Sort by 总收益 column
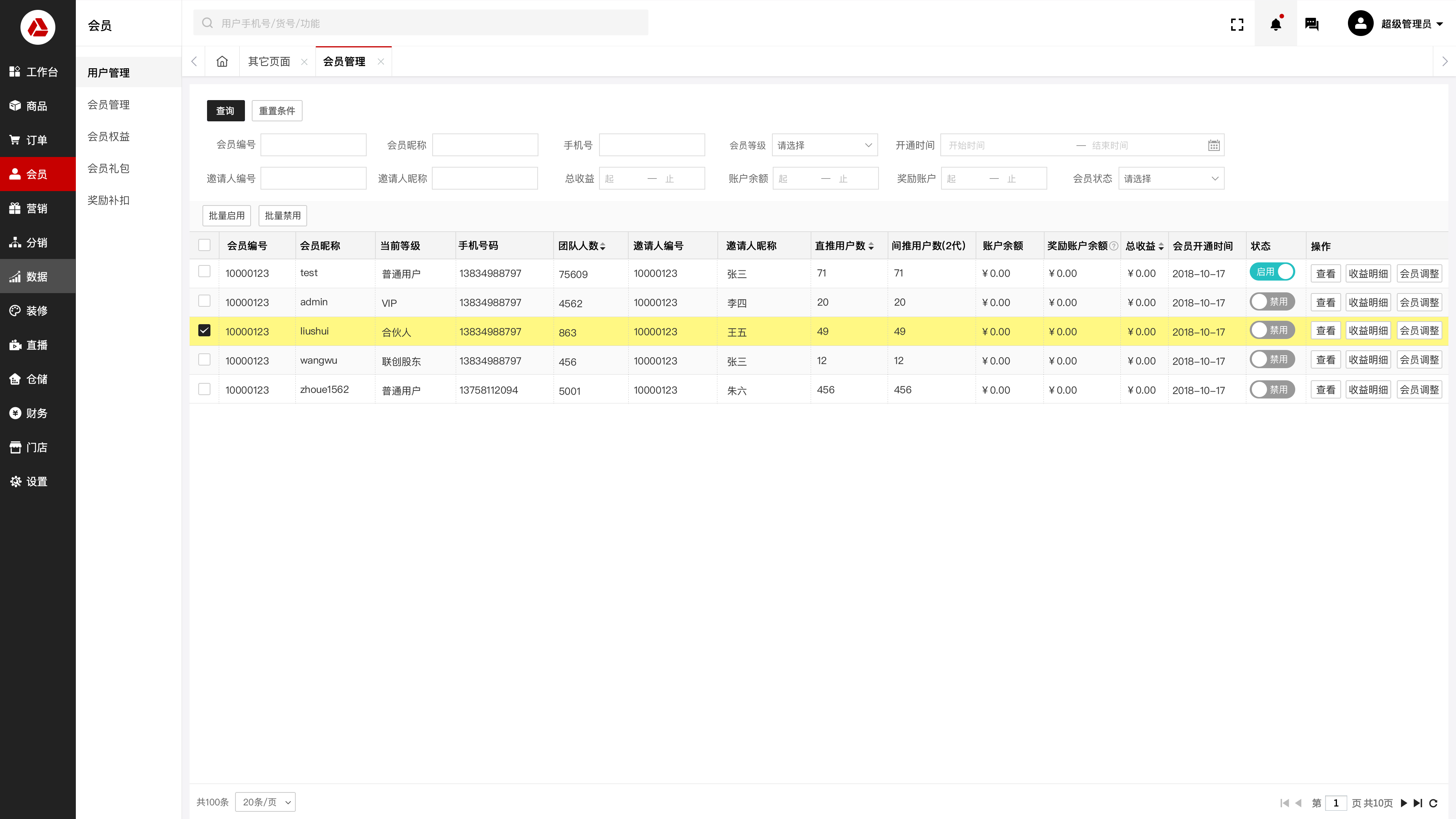Image resolution: width=1456 pixels, height=819 pixels. [1161, 246]
